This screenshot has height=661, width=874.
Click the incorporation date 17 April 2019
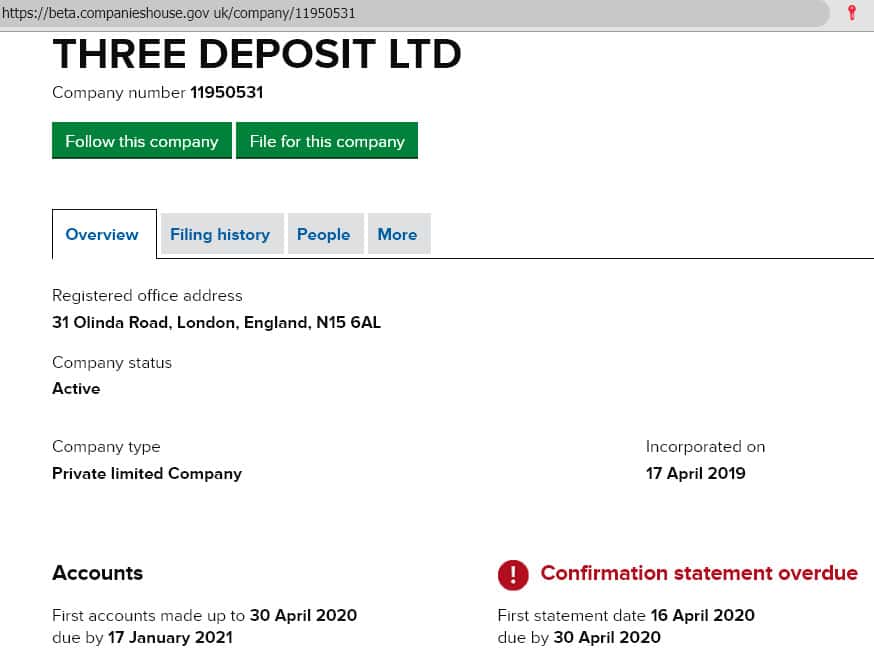[695, 473]
